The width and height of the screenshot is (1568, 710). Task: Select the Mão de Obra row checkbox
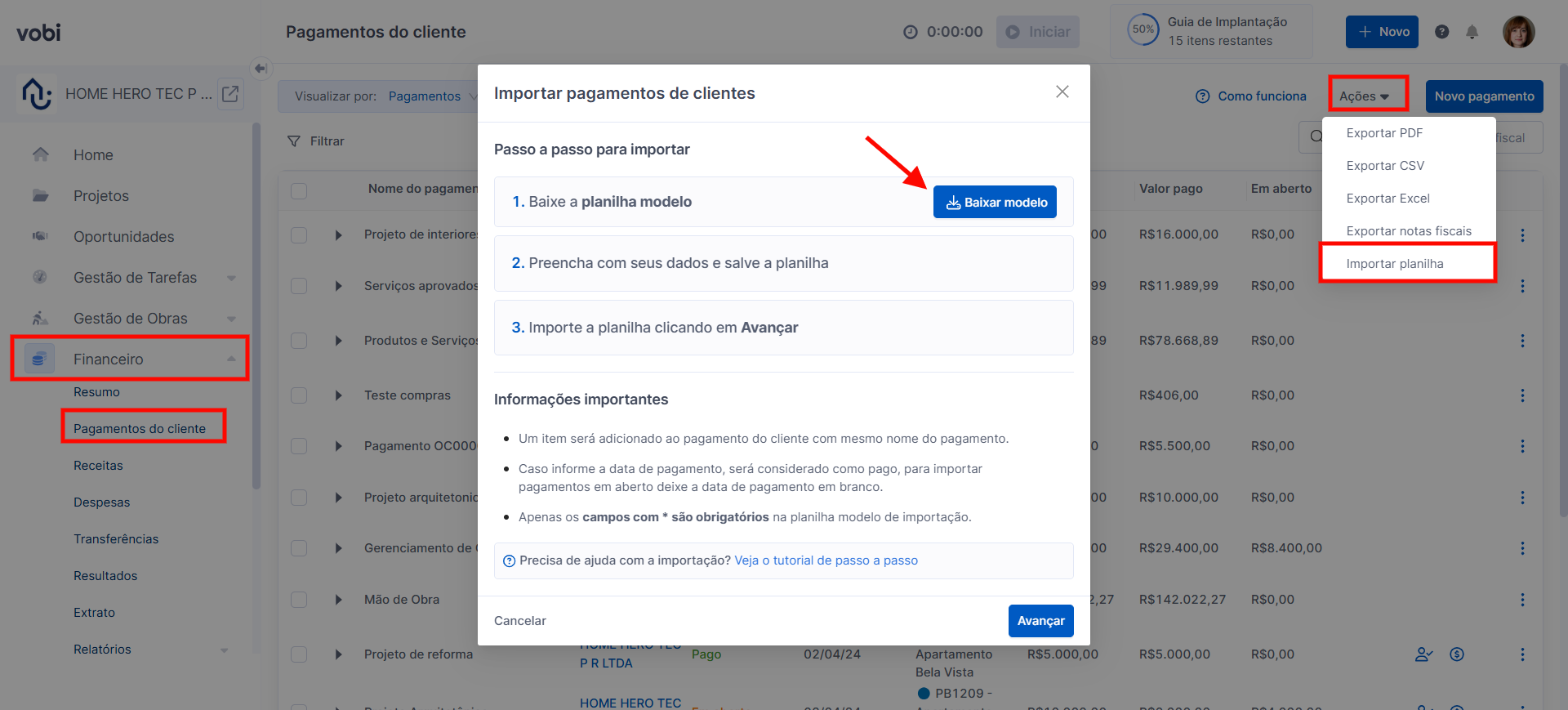[299, 600]
